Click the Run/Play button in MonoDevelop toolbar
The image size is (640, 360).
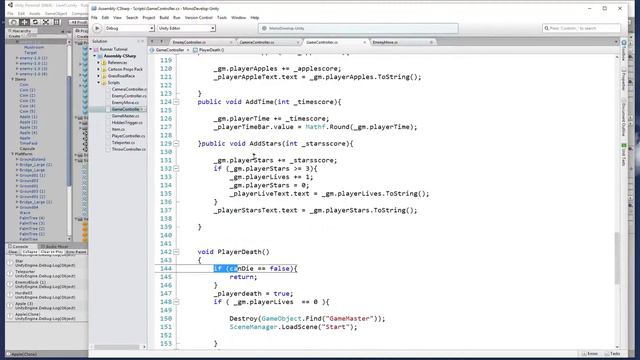[97, 28]
